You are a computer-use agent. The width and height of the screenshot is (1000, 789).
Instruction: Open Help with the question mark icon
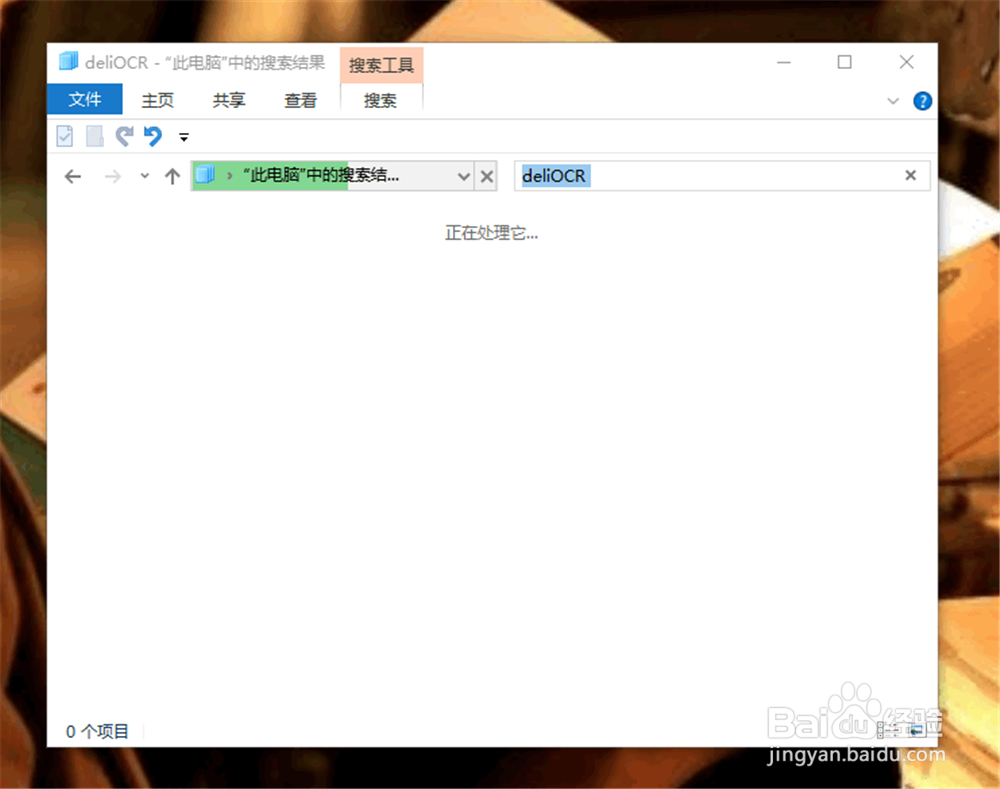click(x=922, y=101)
